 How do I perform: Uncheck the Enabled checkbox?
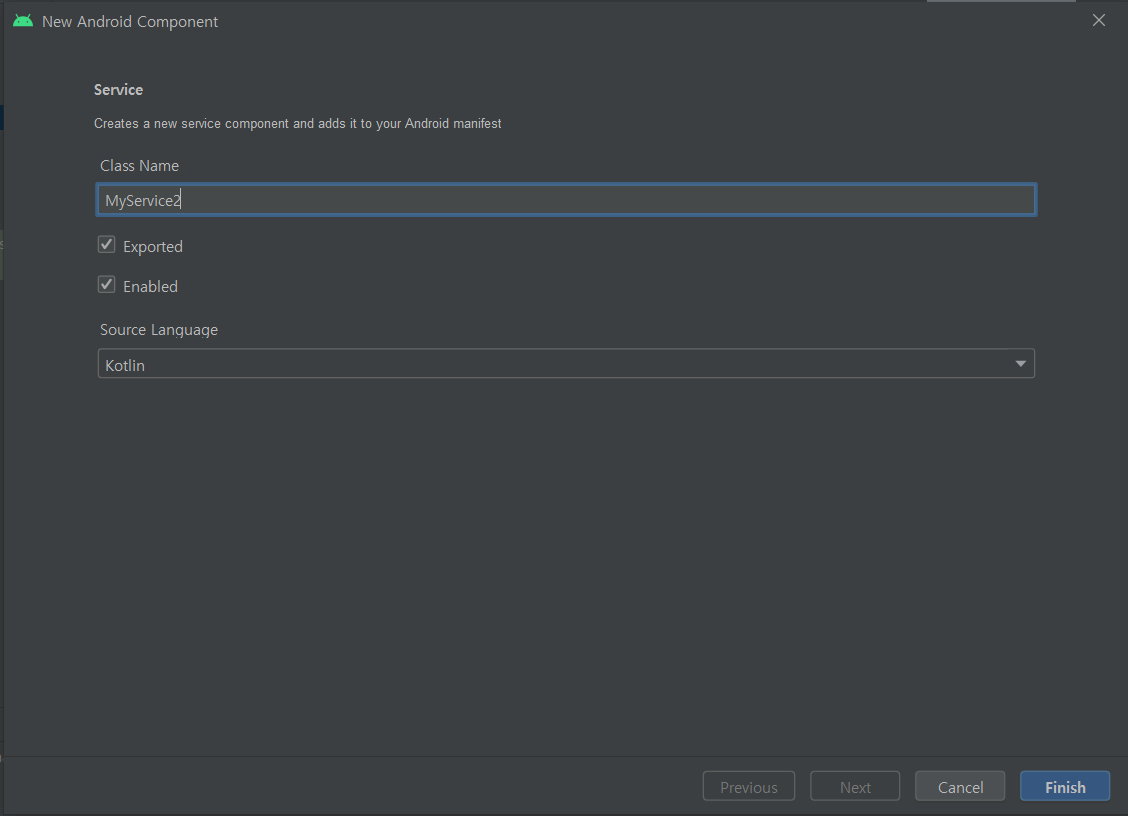(x=106, y=285)
